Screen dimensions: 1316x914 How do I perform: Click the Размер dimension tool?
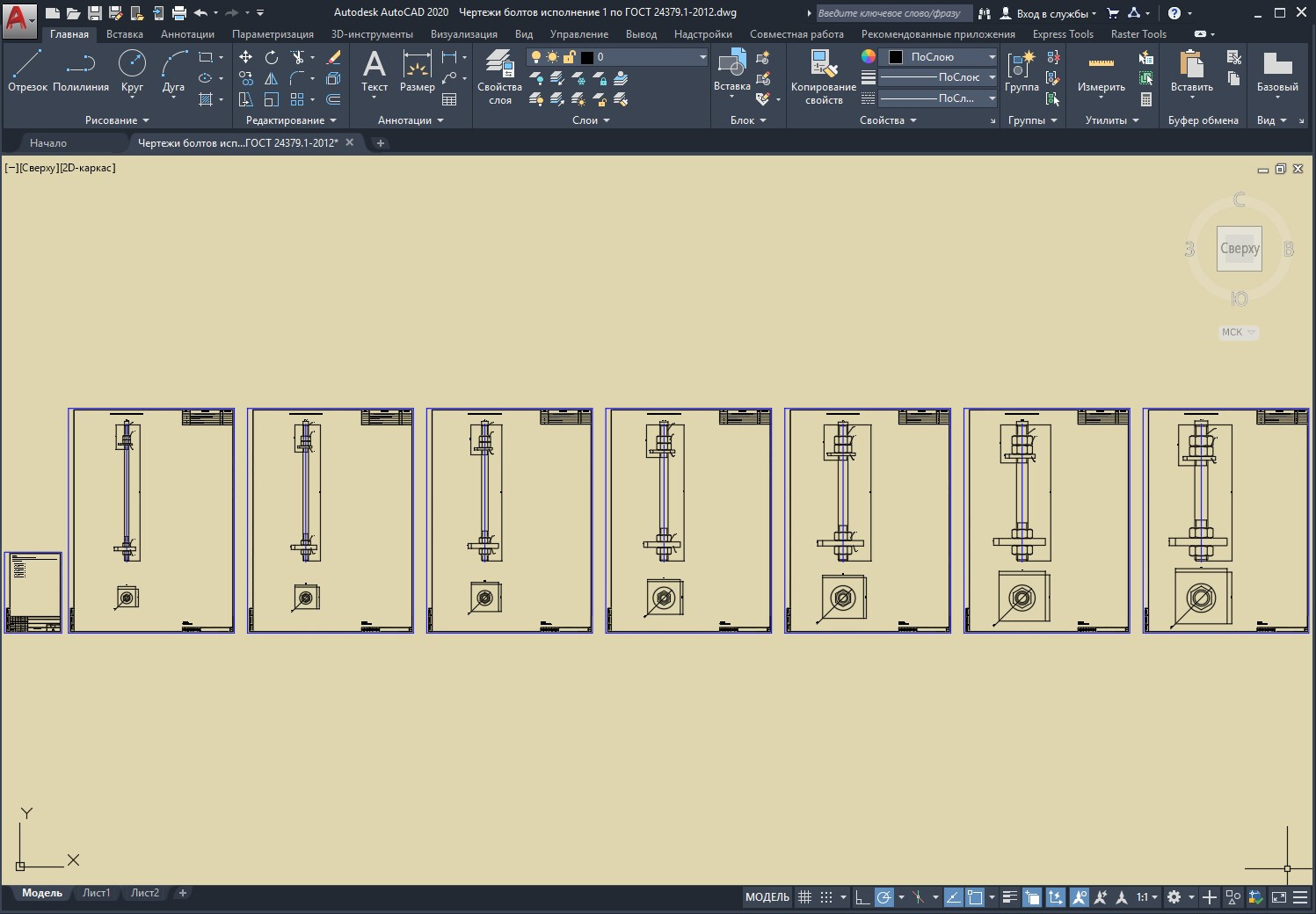[417, 72]
